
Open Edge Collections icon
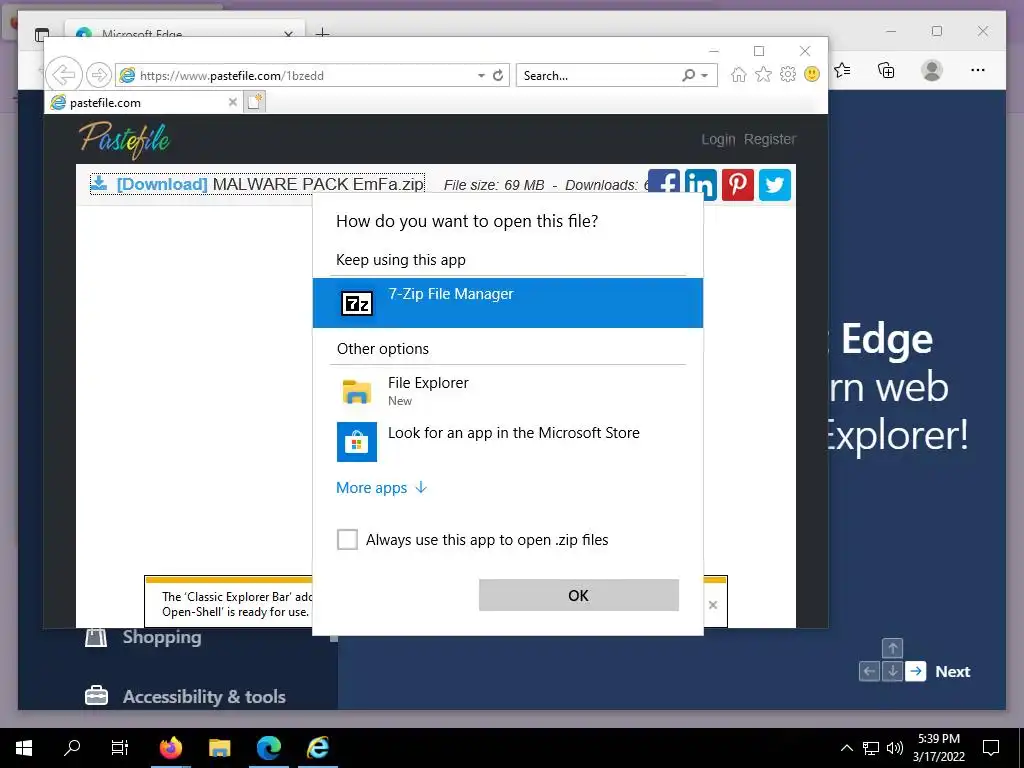coord(886,70)
